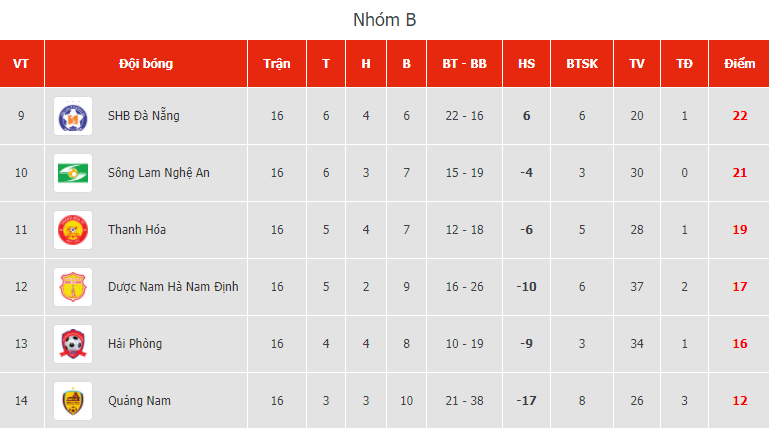
Task: Click the SHB Đà Nẵng club logo
Action: pyautogui.click(x=73, y=116)
